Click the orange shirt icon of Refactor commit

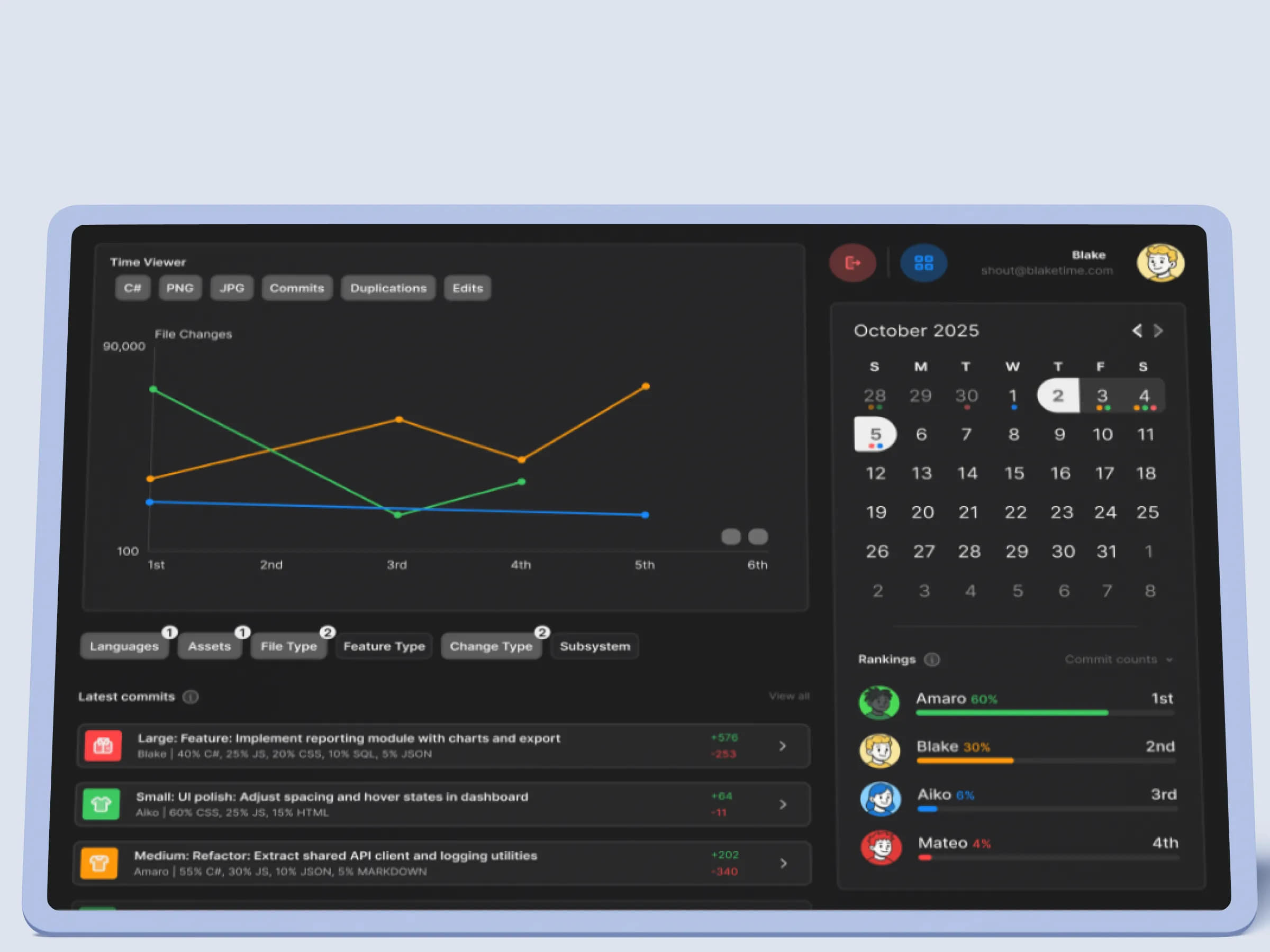click(99, 863)
